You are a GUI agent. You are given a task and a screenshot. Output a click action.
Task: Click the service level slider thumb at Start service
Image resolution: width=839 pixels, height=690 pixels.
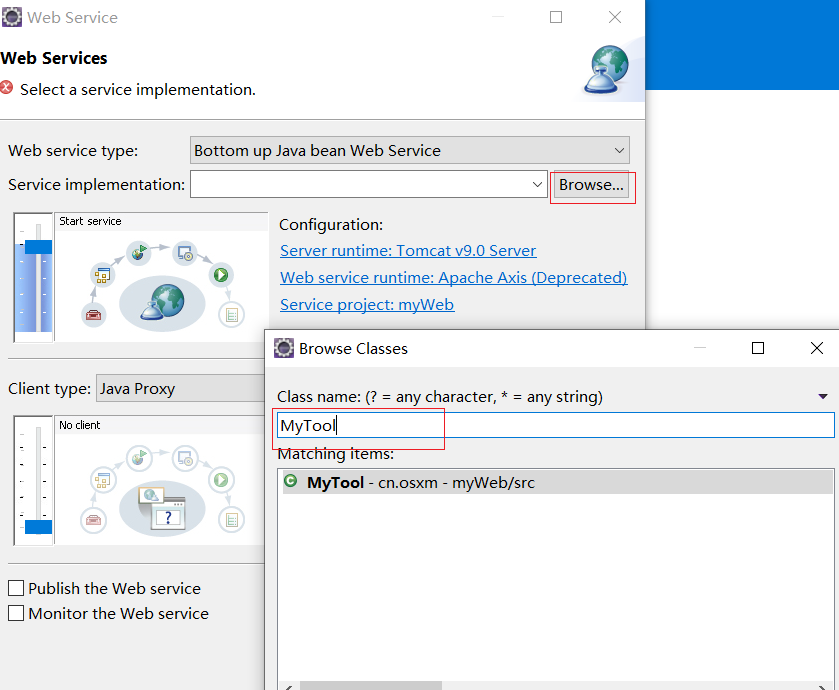(39, 247)
